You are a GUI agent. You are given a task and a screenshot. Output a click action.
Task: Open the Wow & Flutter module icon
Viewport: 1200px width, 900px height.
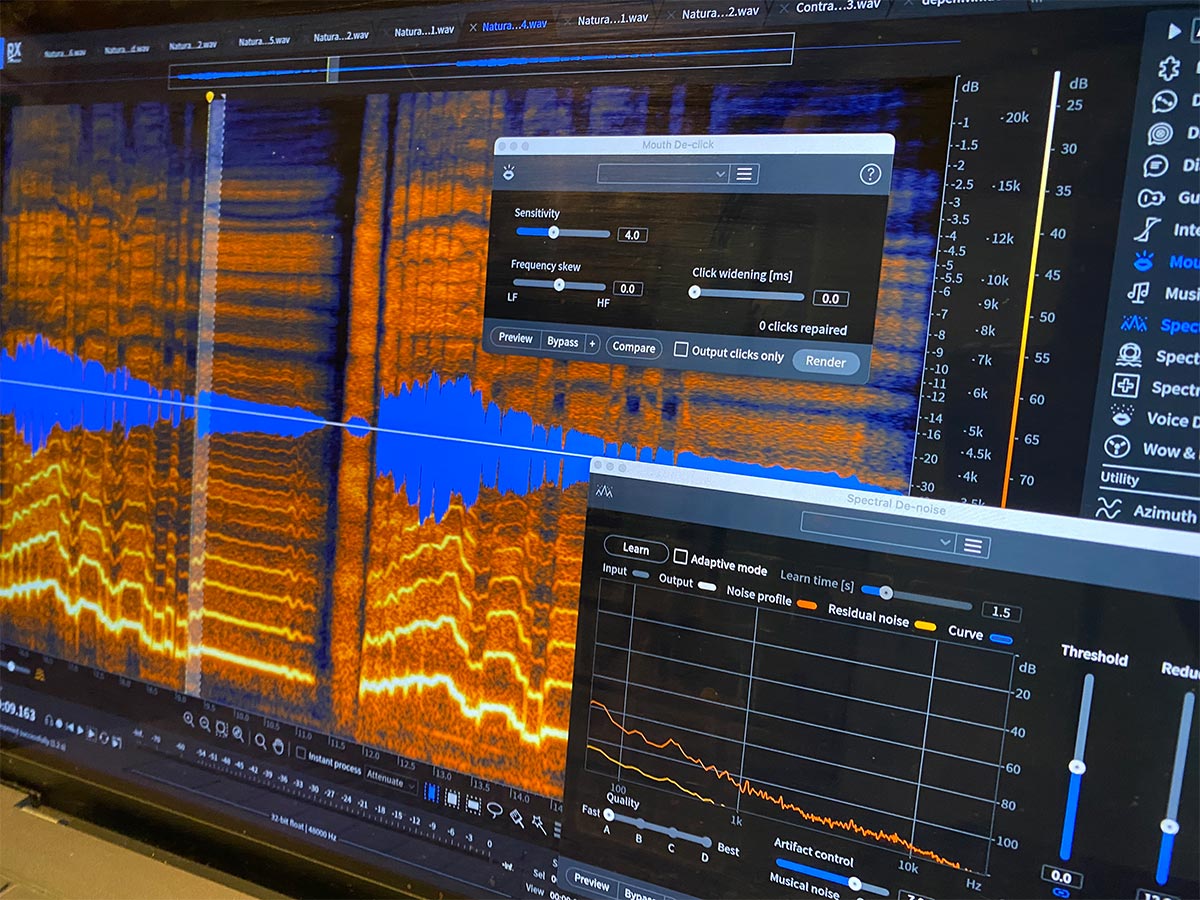coord(1116,447)
